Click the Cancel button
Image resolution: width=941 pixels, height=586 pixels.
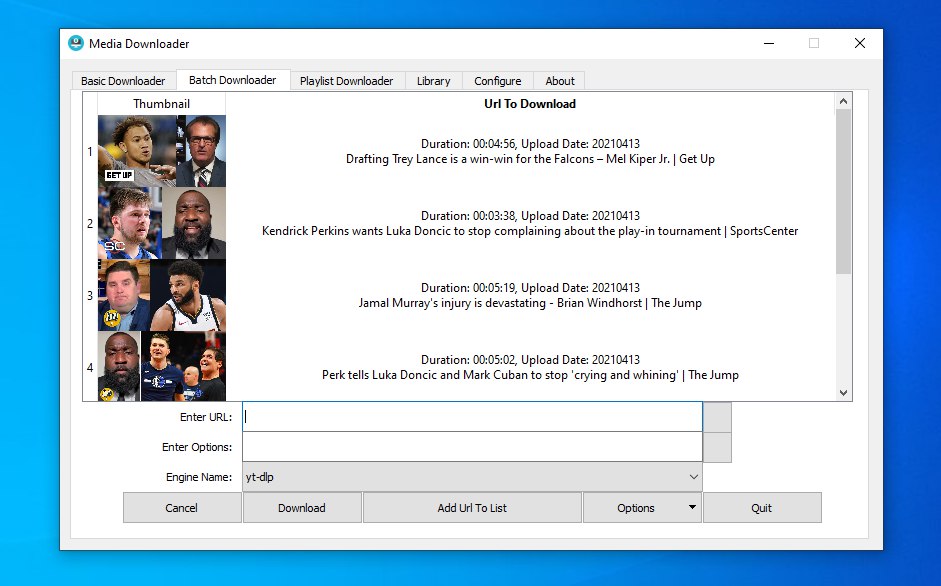(182, 508)
